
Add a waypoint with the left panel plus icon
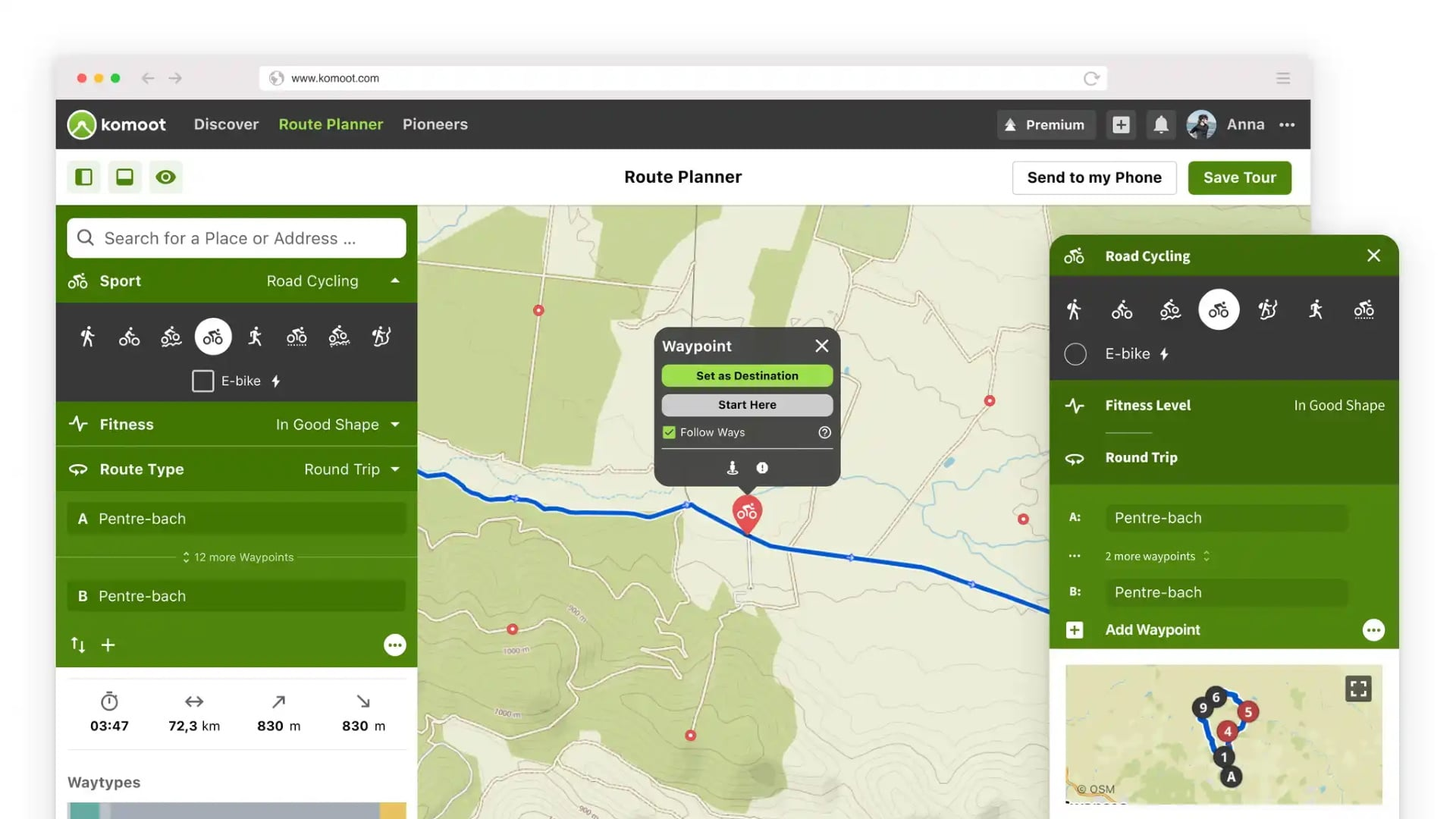click(108, 645)
